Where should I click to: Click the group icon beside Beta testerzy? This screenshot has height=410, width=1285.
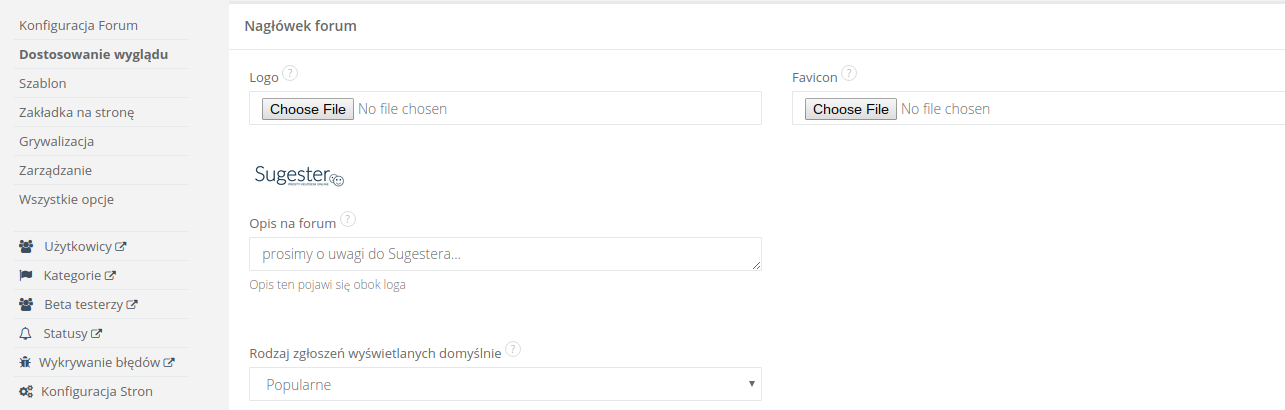(x=27, y=304)
